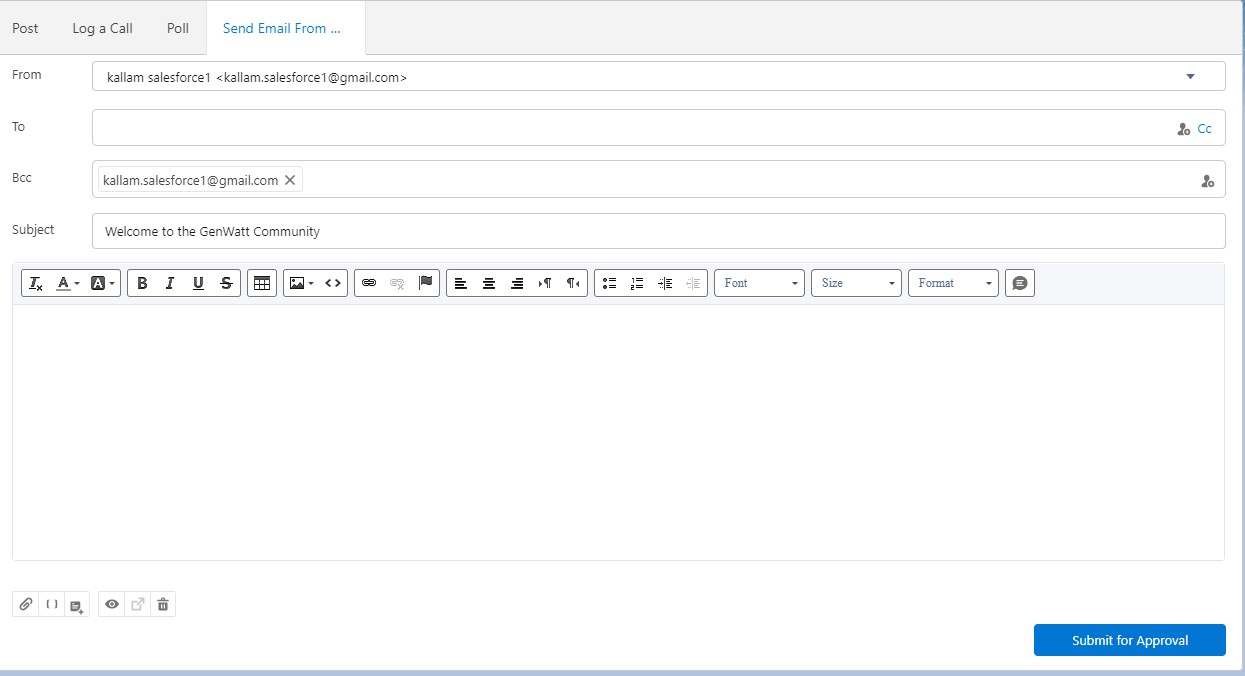This screenshot has width=1245, height=676.
Task: Click the insert template icon
Action: pyautogui.click(x=77, y=604)
